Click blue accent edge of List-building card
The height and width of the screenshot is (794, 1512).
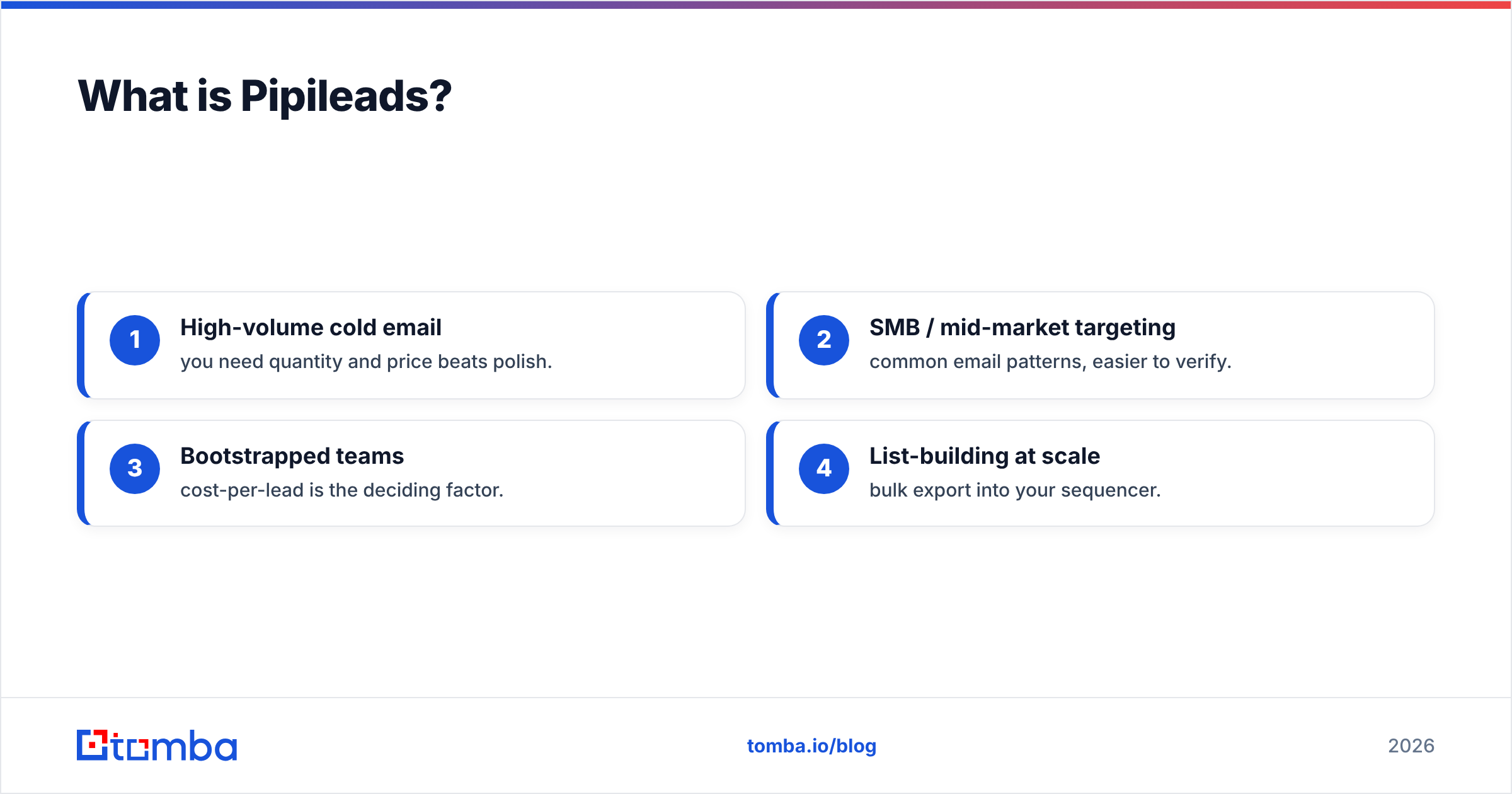pos(770,473)
